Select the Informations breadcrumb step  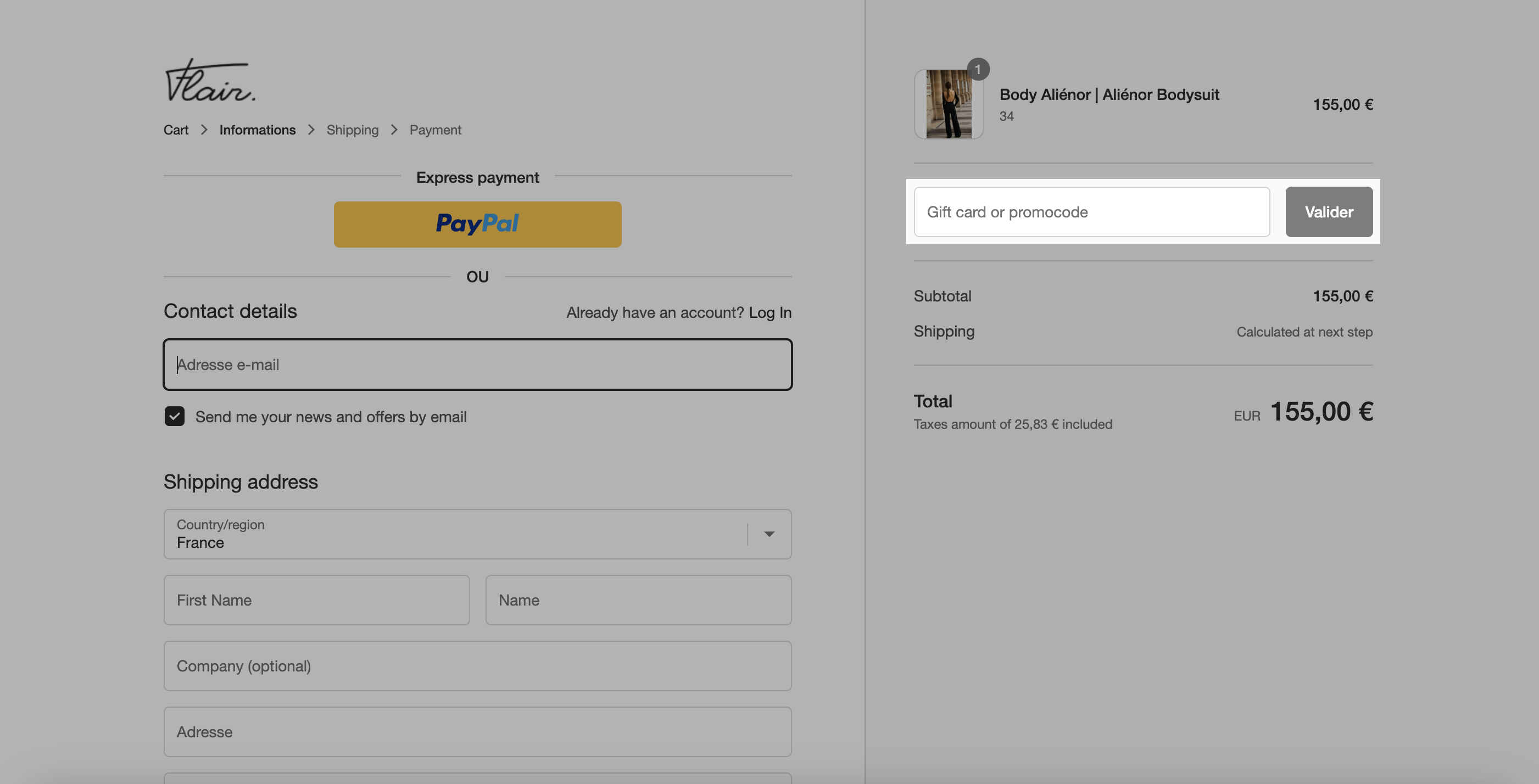pyautogui.click(x=257, y=130)
